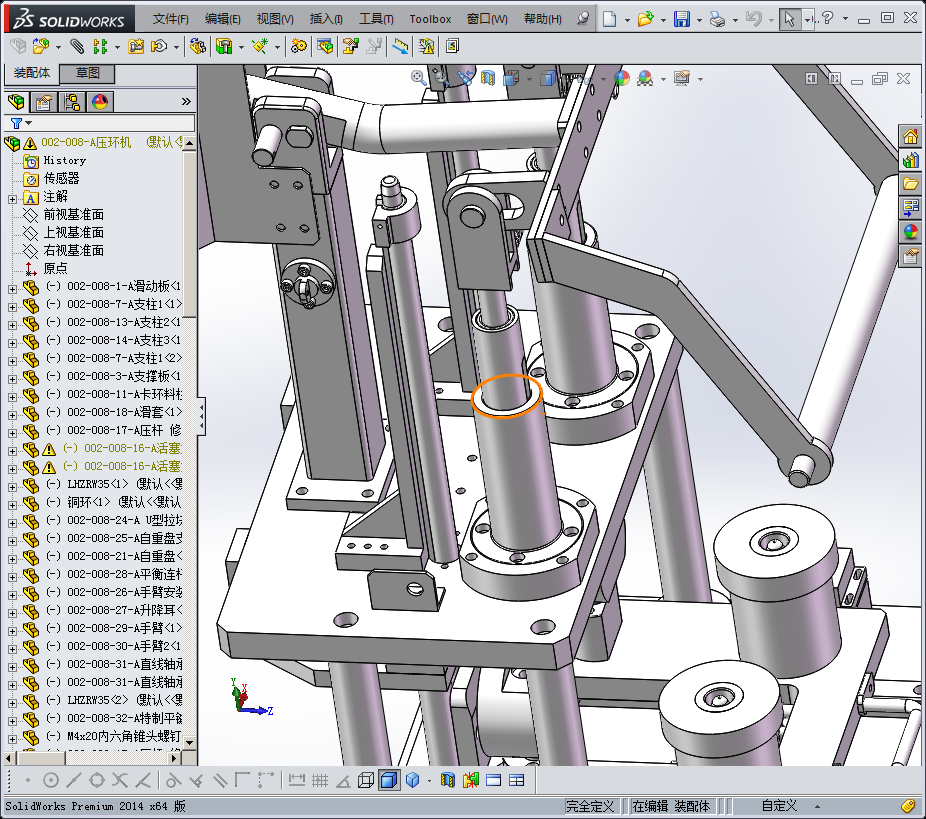Open the 工具(T) menu
This screenshot has width=926, height=819.
(376, 19)
